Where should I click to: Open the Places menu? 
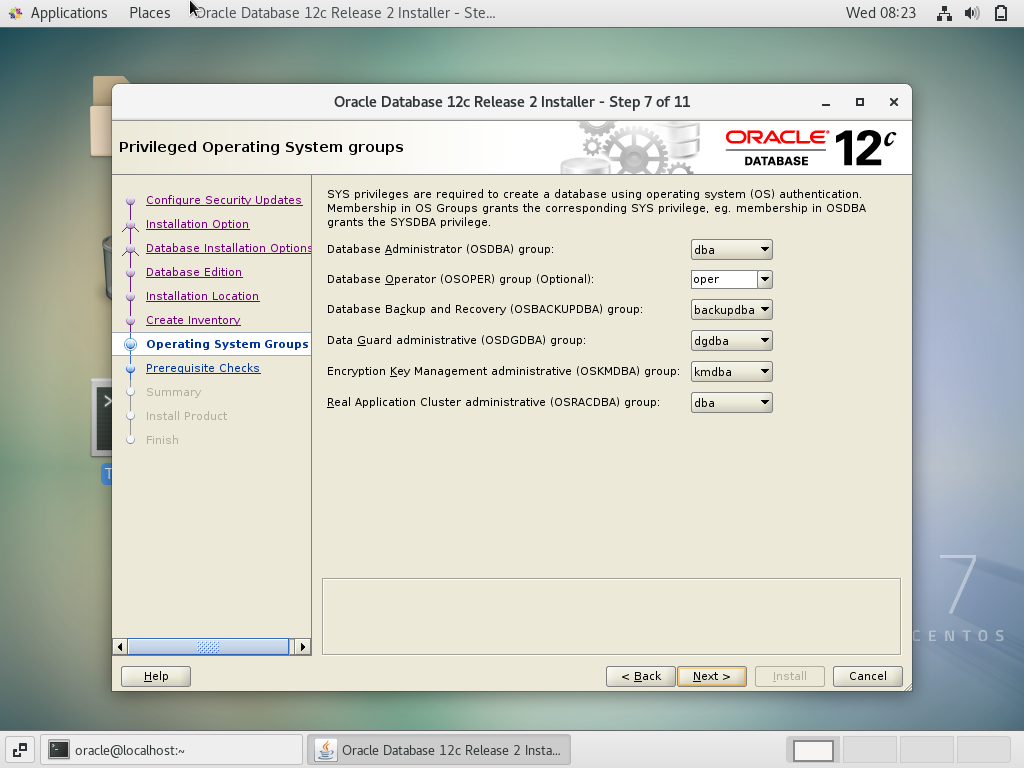click(150, 13)
